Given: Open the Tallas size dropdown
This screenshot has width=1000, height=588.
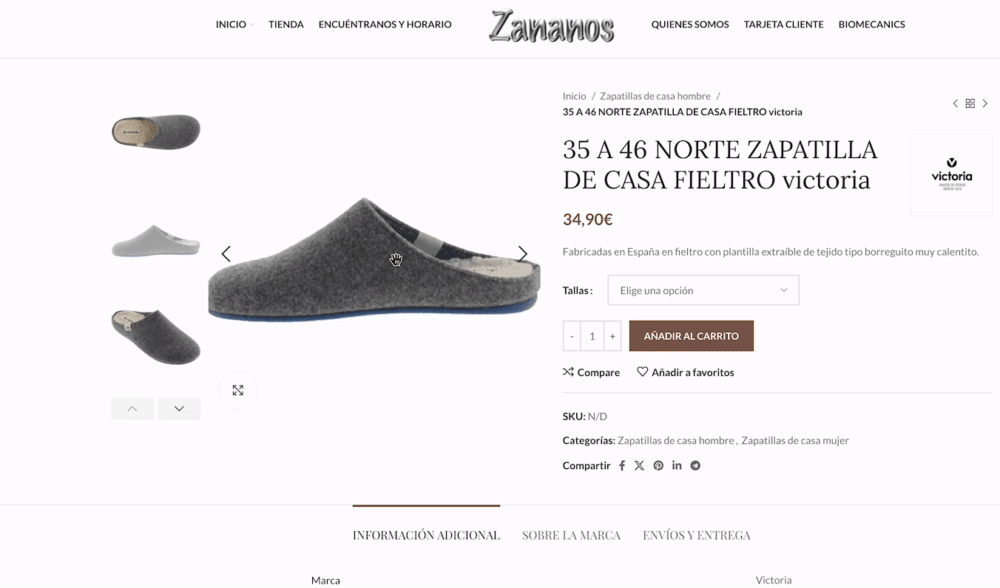Looking at the screenshot, I should (703, 290).
